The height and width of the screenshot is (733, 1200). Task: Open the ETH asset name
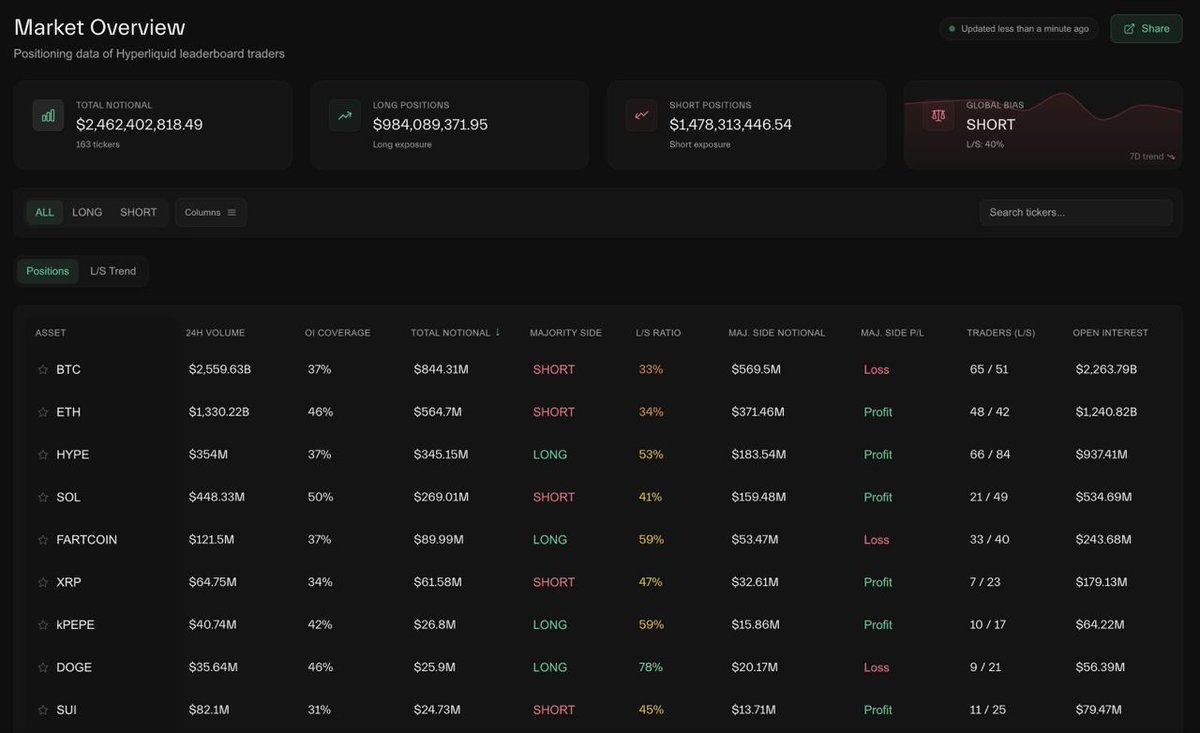pyautogui.click(x=68, y=412)
